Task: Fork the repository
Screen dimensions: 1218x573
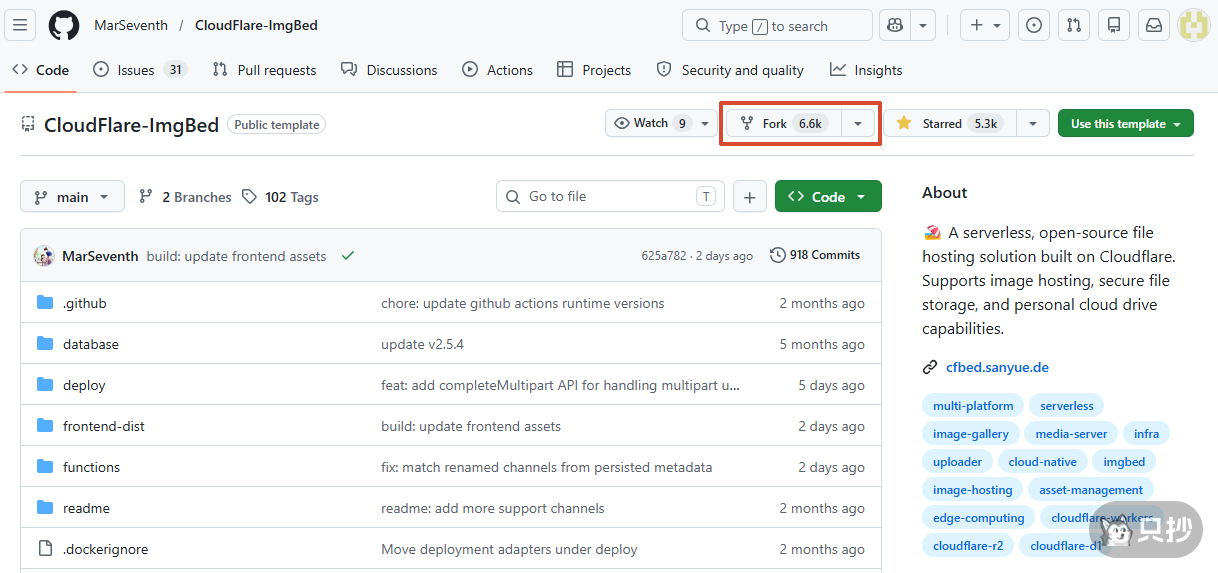Action: [x=784, y=123]
